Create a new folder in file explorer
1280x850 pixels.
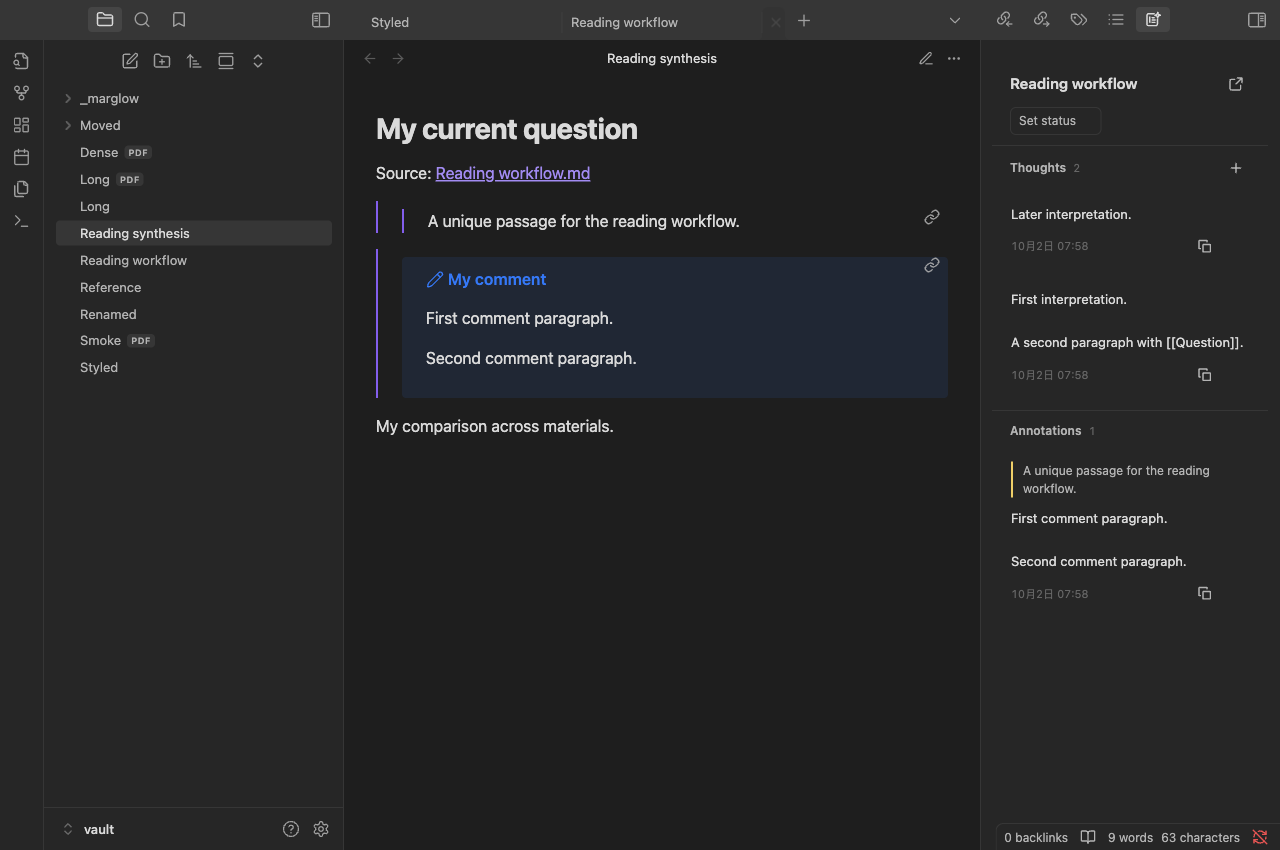coord(162,61)
